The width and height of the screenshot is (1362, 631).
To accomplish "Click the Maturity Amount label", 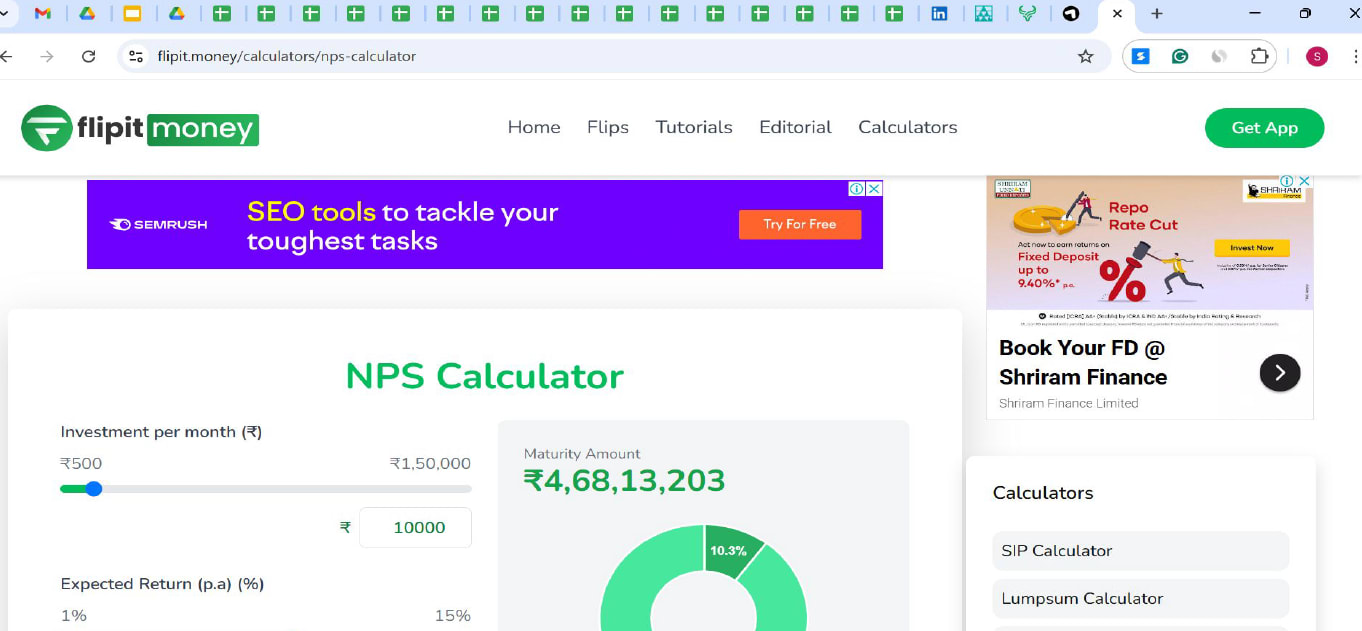I will (582, 454).
